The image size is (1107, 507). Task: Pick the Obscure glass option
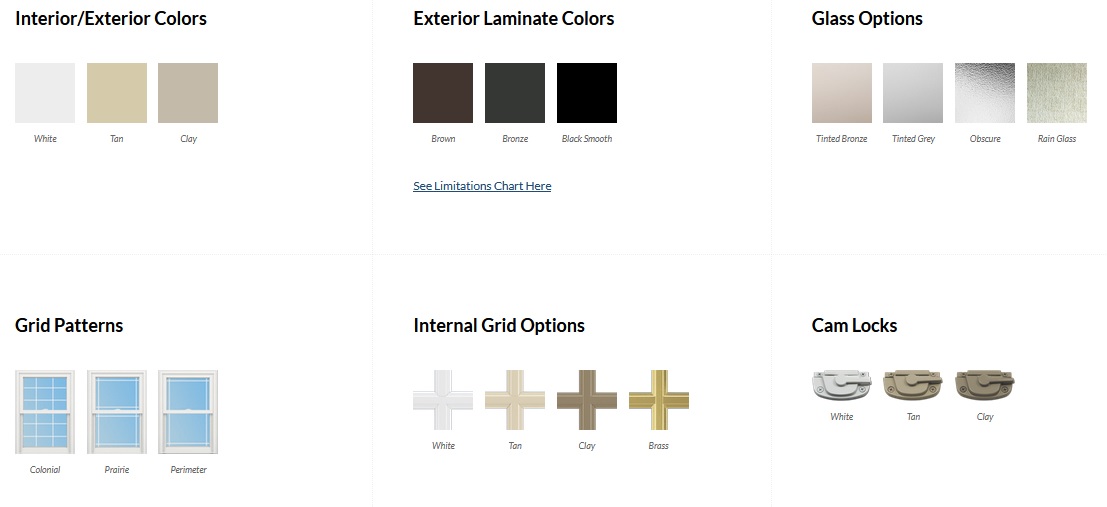point(985,93)
